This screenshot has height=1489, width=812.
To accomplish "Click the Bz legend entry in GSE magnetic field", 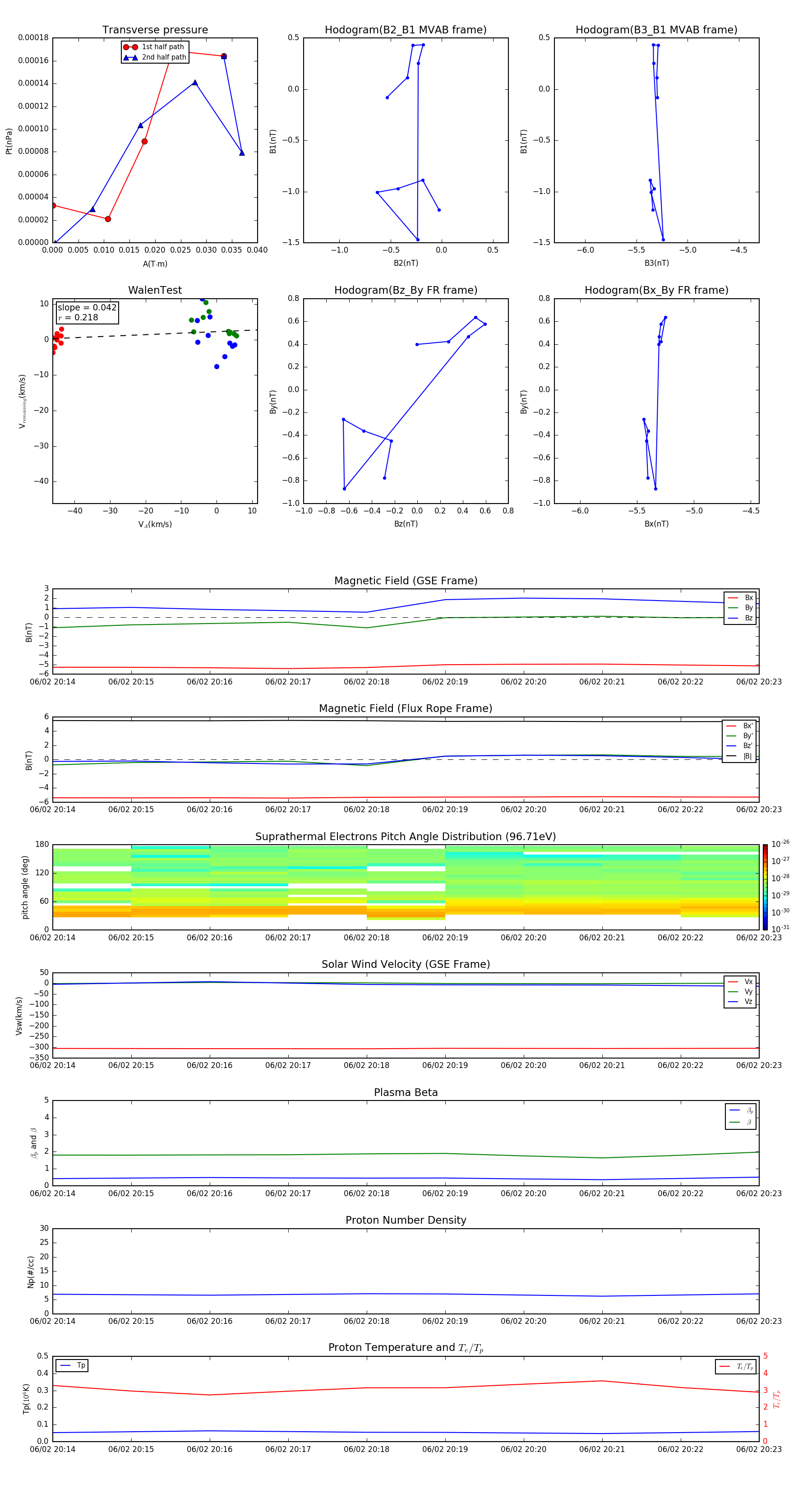I will point(740,618).
